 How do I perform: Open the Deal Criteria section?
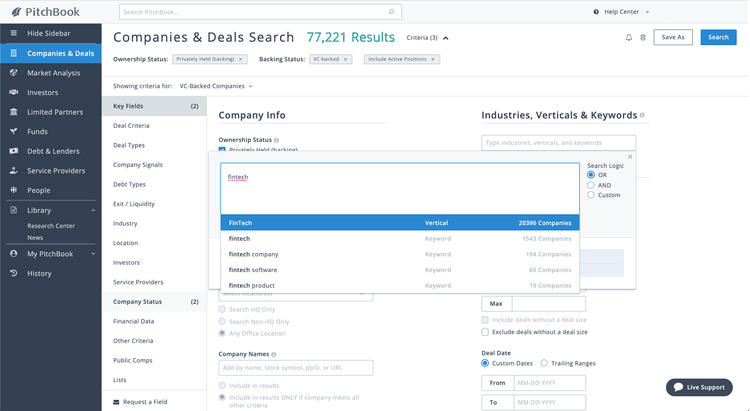[x=131, y=125]
